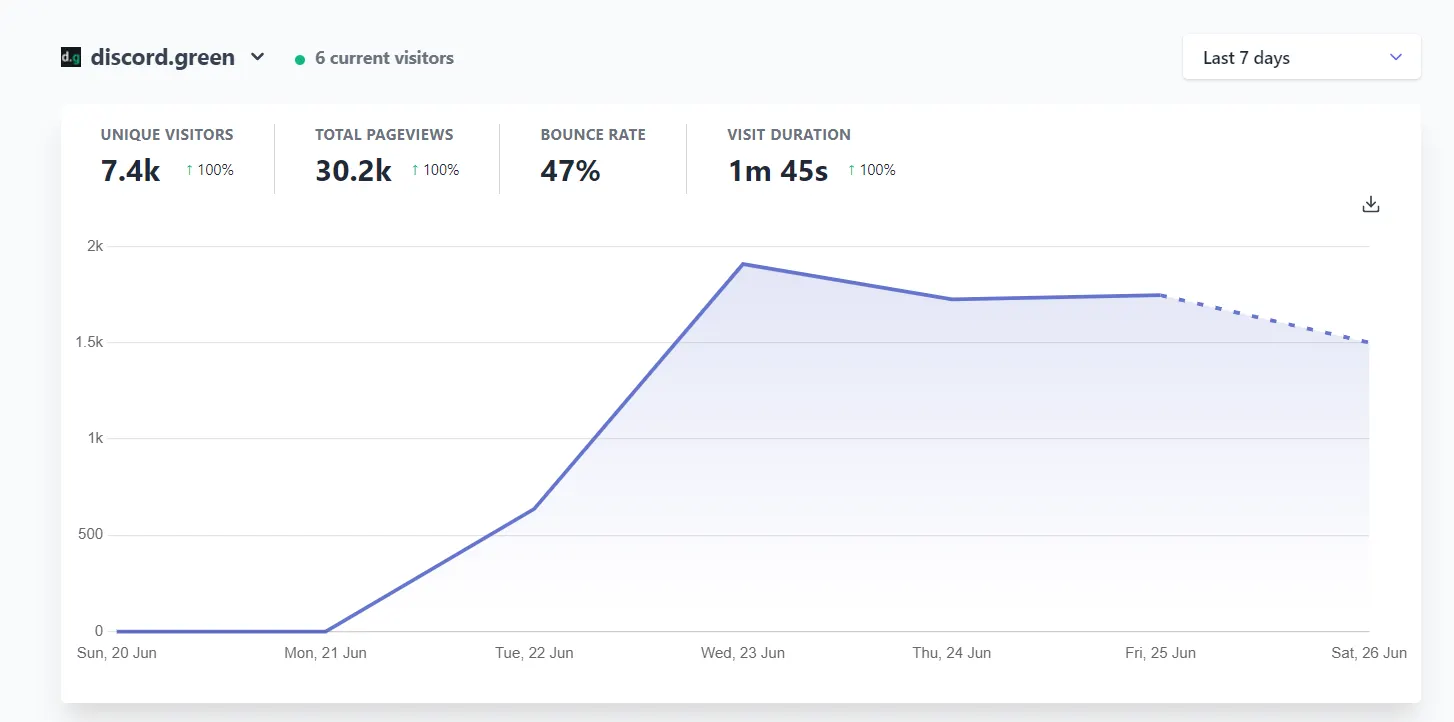This screenshot has width=1454, height=722.
Task: Click the Wed, 23 Jun peak data point
Action: tap(743, 264)
